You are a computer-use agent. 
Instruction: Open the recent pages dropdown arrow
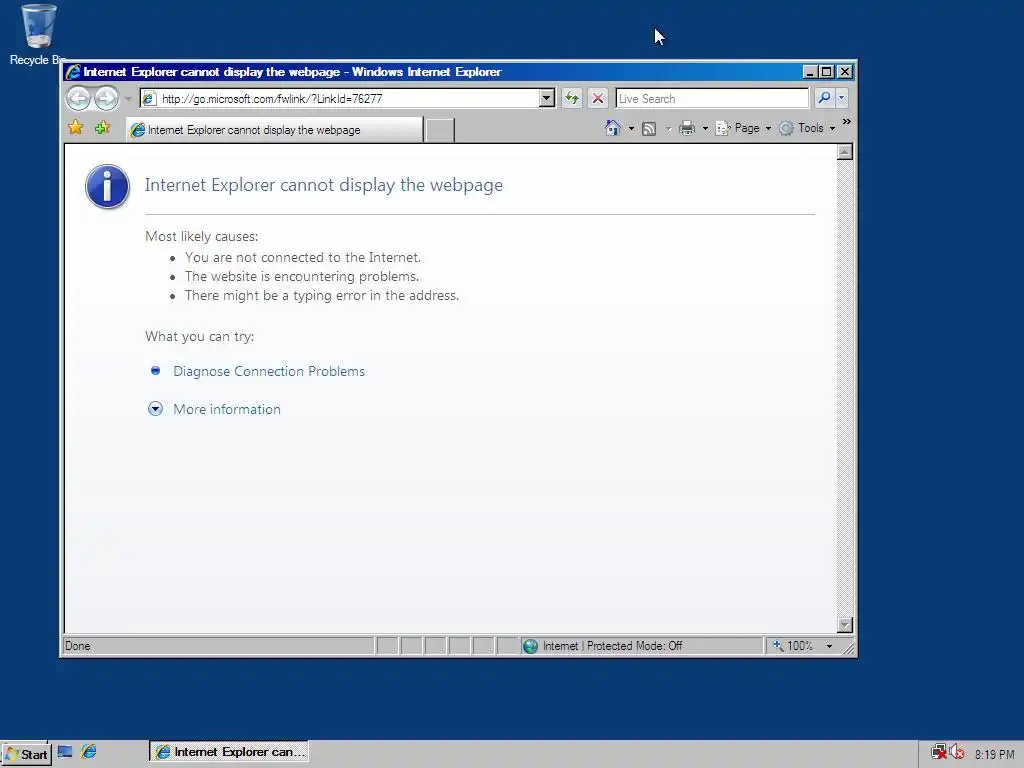tap(128, 99)
